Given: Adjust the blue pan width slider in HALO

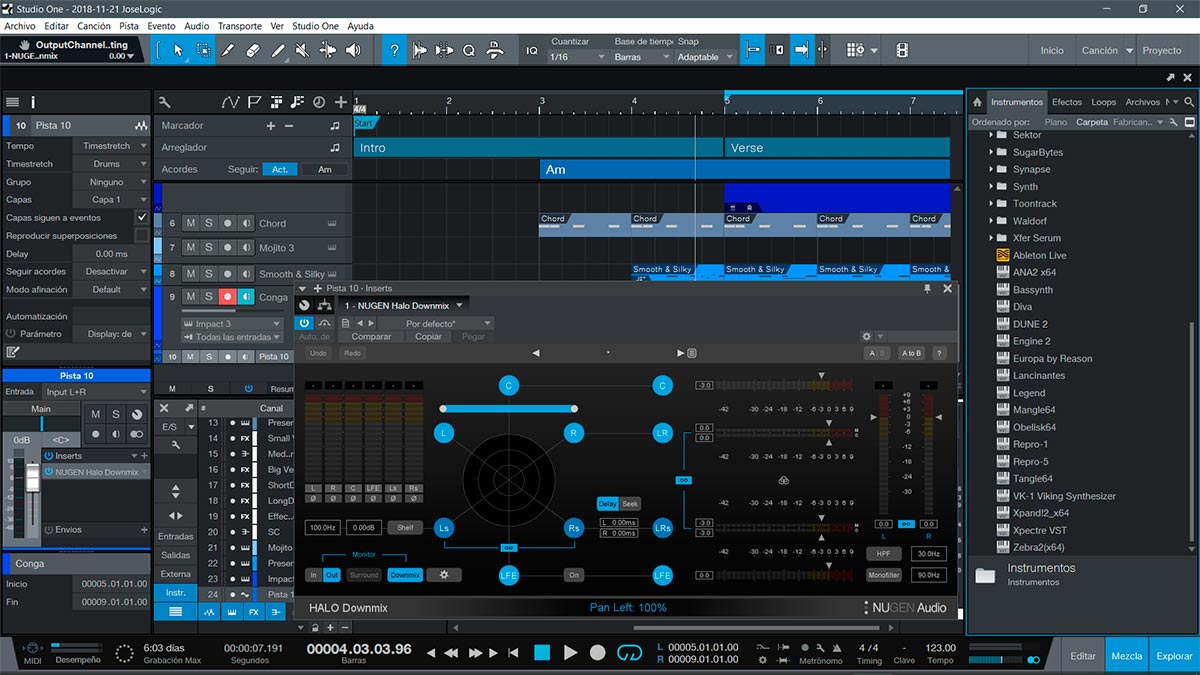Looking at the screenshot, I should click(x=509, y=408).
